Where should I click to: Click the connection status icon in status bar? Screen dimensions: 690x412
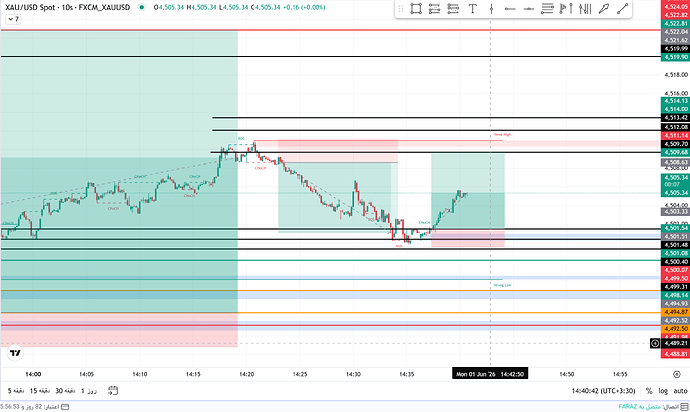click(684, 406)
